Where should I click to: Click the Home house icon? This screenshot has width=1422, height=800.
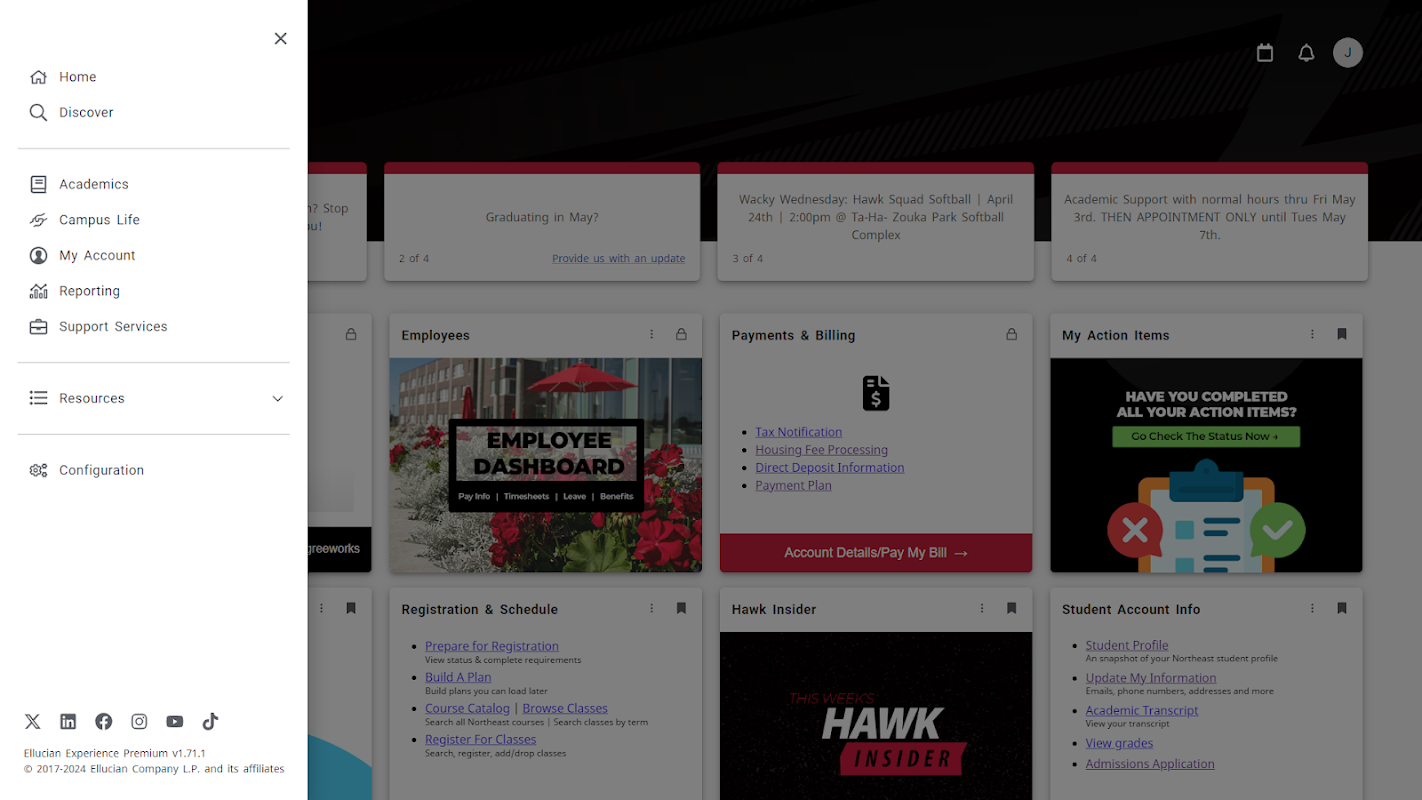pyautogui.click(x=38, y=77)
